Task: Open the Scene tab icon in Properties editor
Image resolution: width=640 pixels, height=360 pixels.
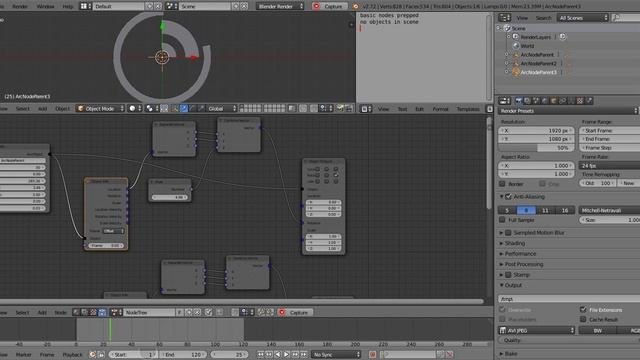Action: point(536,100)
